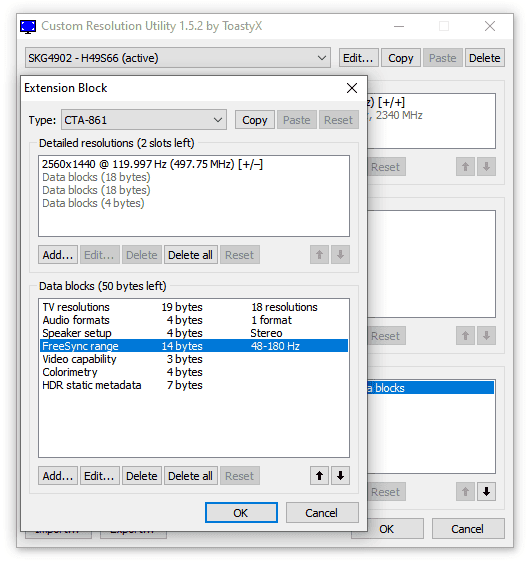
Task: Click Copy in Extension Block header
Action: point(254,120)
